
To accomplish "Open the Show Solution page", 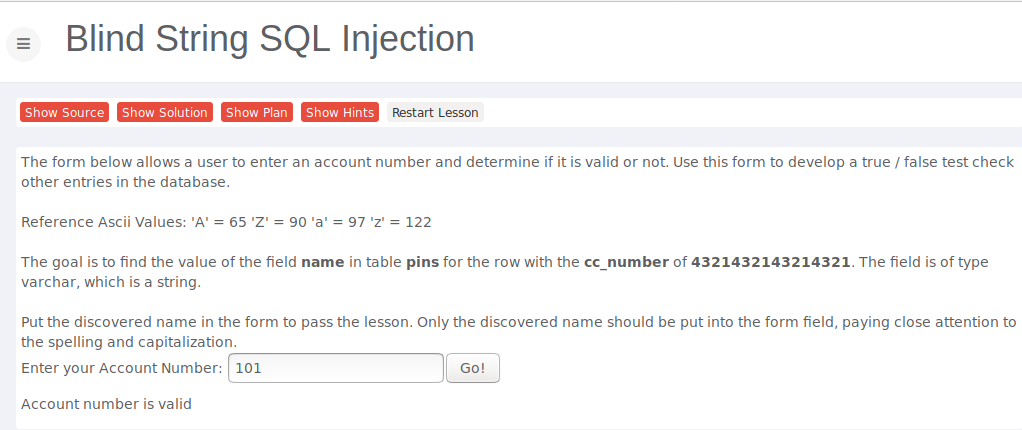I will (x=165, y=113).
